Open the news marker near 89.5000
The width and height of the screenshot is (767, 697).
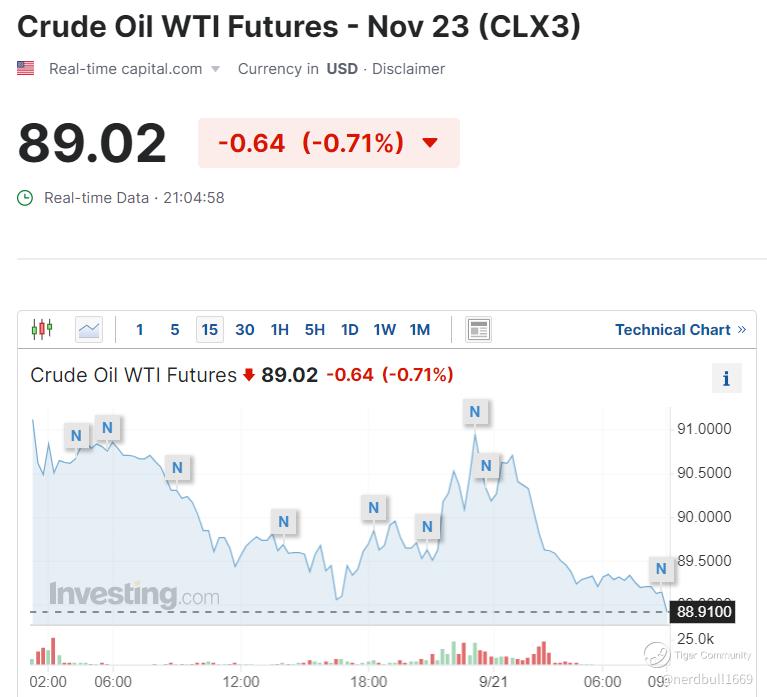point(661,568)
